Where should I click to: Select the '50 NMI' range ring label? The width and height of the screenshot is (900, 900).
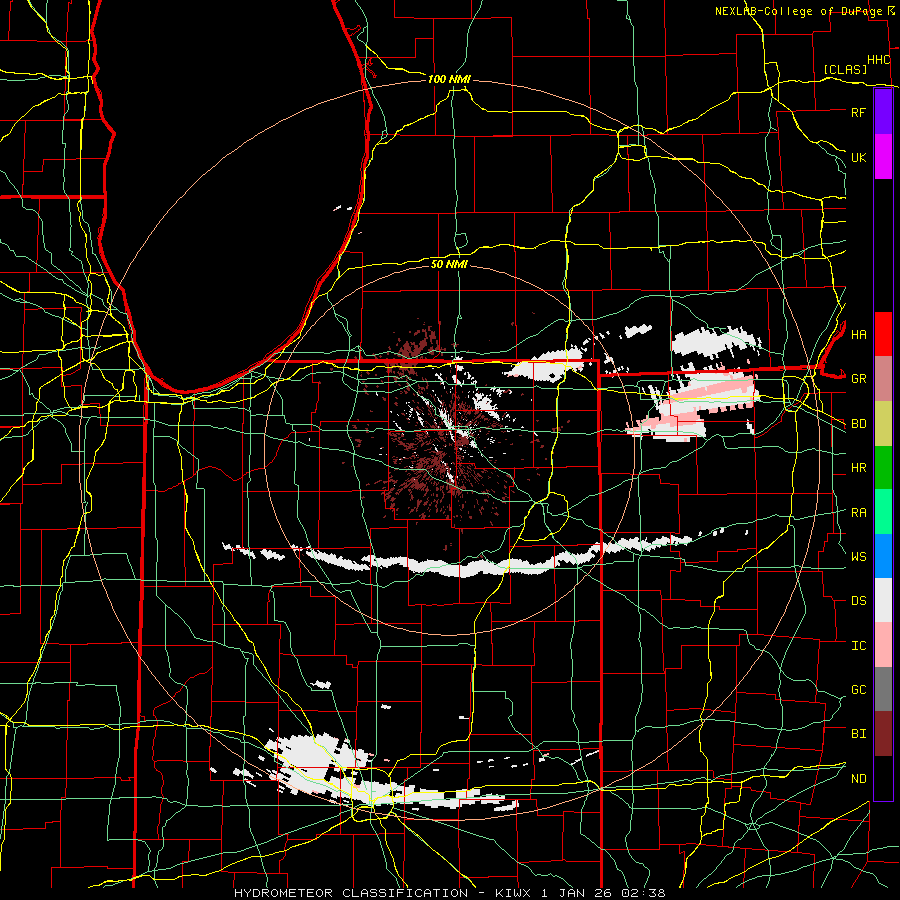click(x=449, y=264)
